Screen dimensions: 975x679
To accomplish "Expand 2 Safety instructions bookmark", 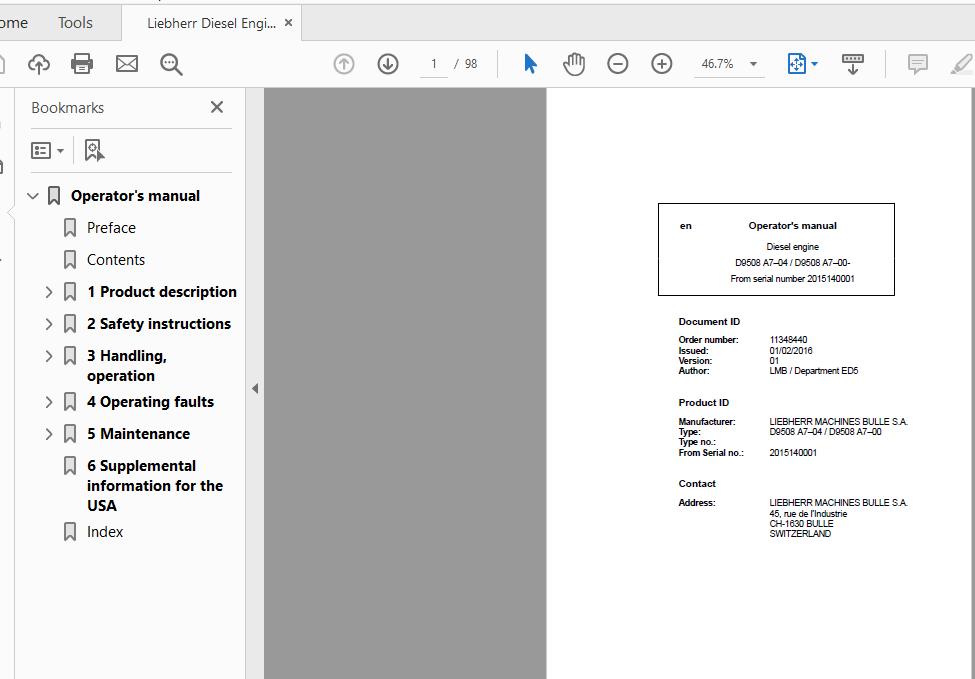I will pos(49,323).
